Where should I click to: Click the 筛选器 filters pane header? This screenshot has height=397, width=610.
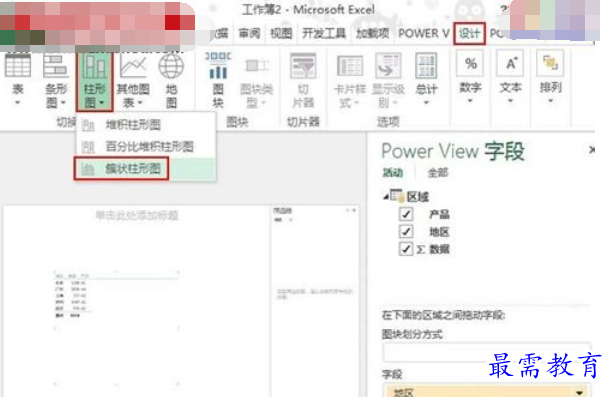(x=282, y=211)
